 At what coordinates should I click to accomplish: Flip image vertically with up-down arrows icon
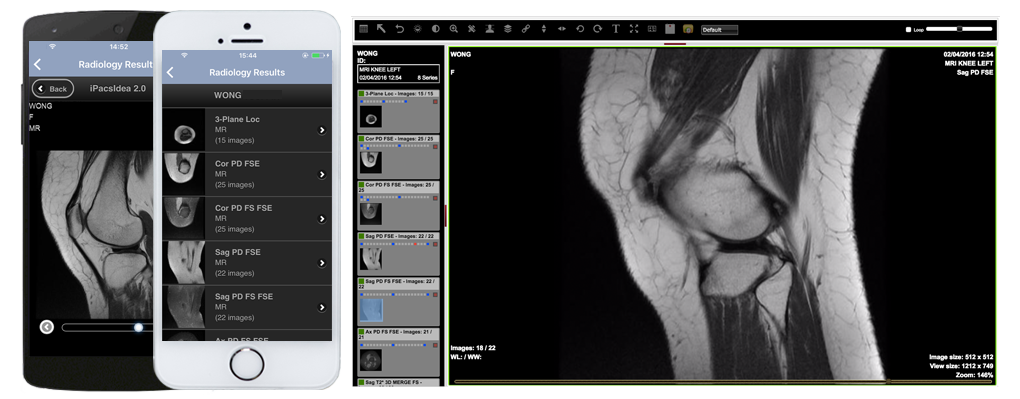(544, 29)
